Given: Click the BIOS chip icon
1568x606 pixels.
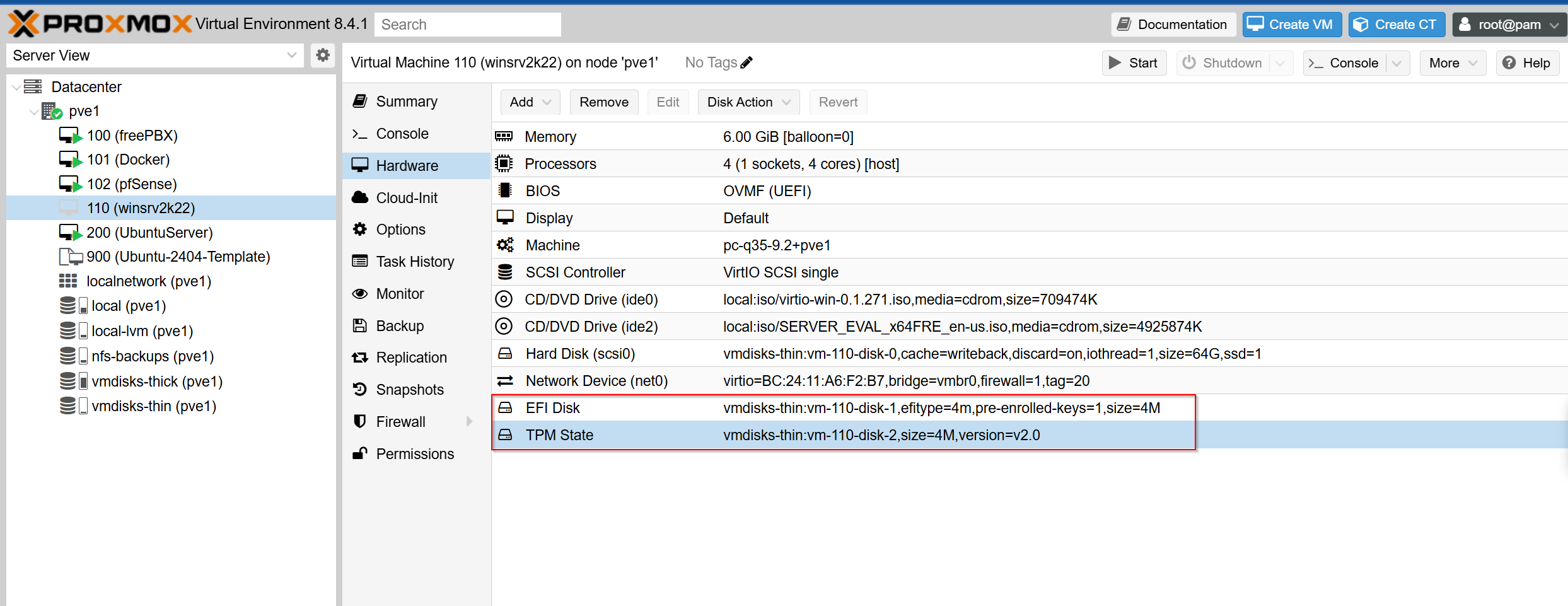Looking at the screenshot, I should tap(504, 190).
